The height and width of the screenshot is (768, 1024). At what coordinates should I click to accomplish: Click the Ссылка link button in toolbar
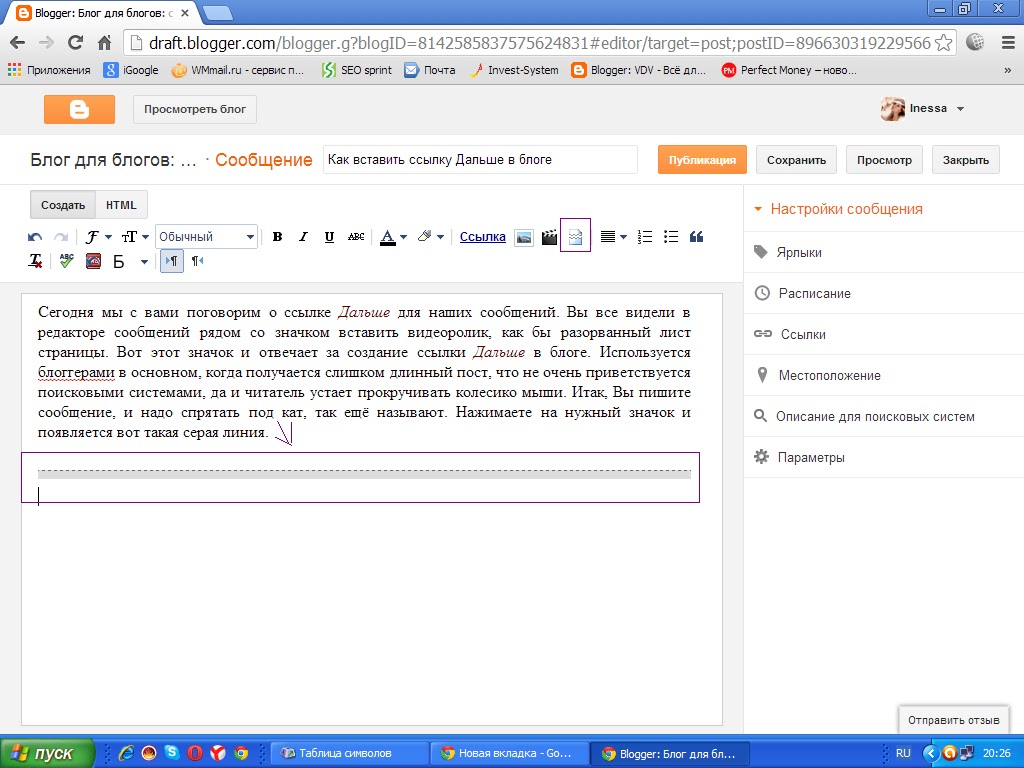point(483,236)
